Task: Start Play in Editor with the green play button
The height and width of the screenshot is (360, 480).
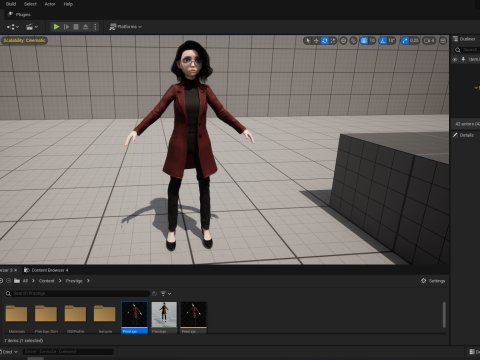Action: (x=56, y=27)
